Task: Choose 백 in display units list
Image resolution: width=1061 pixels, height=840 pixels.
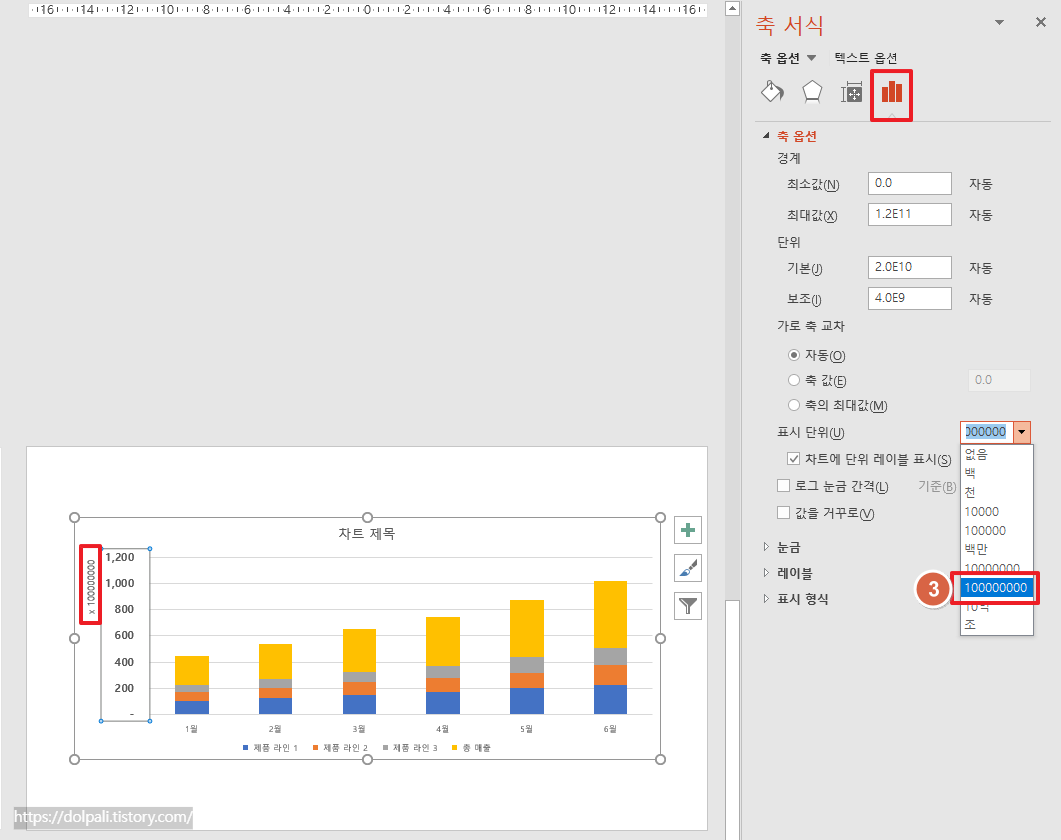Action: (x=996, y=473)
